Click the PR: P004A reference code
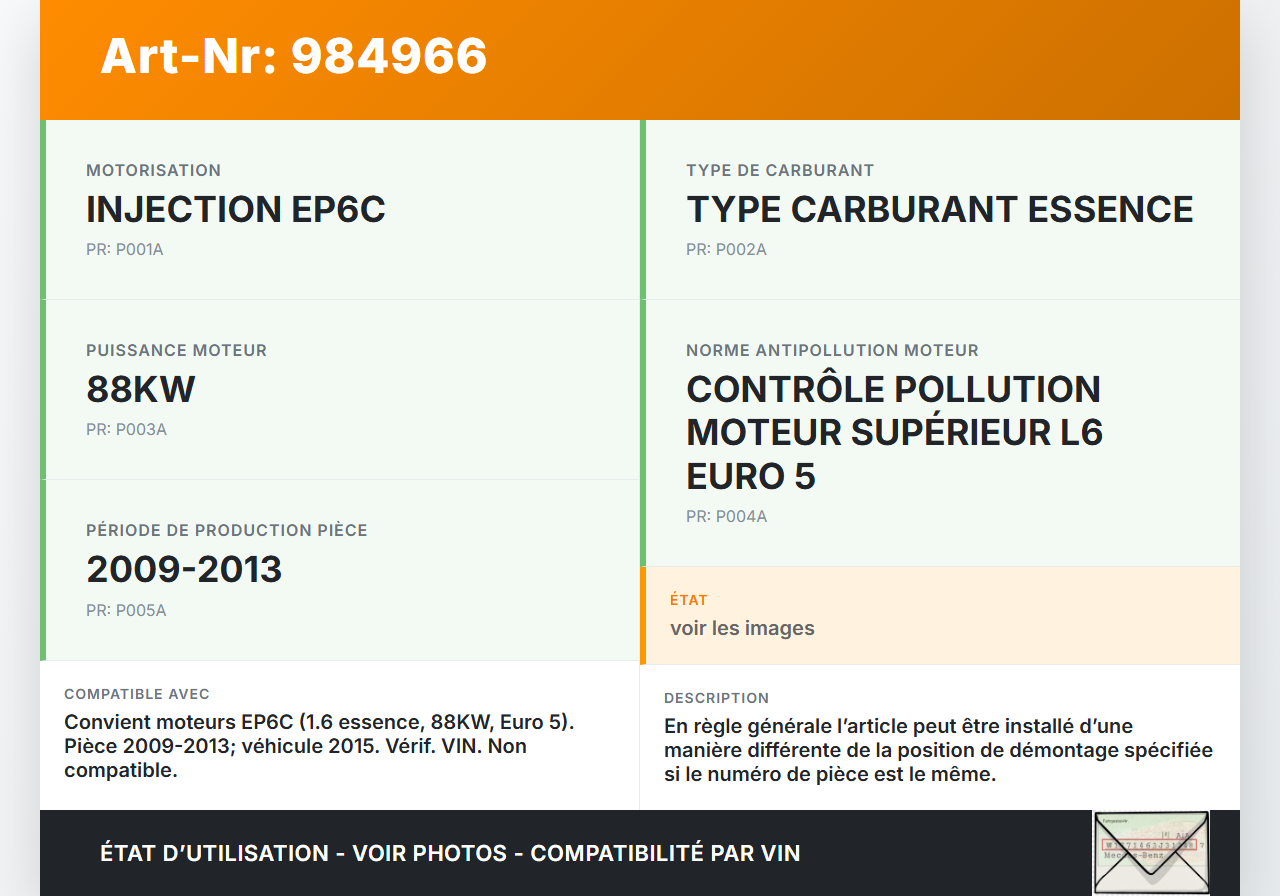 [x=726, y=517]
